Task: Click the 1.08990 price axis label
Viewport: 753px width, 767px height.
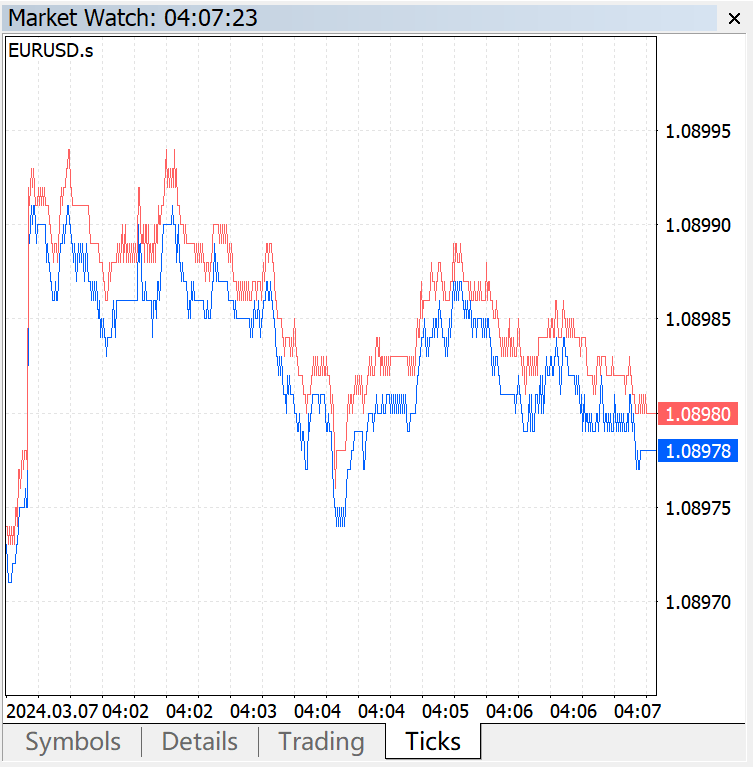Action: 698,226
